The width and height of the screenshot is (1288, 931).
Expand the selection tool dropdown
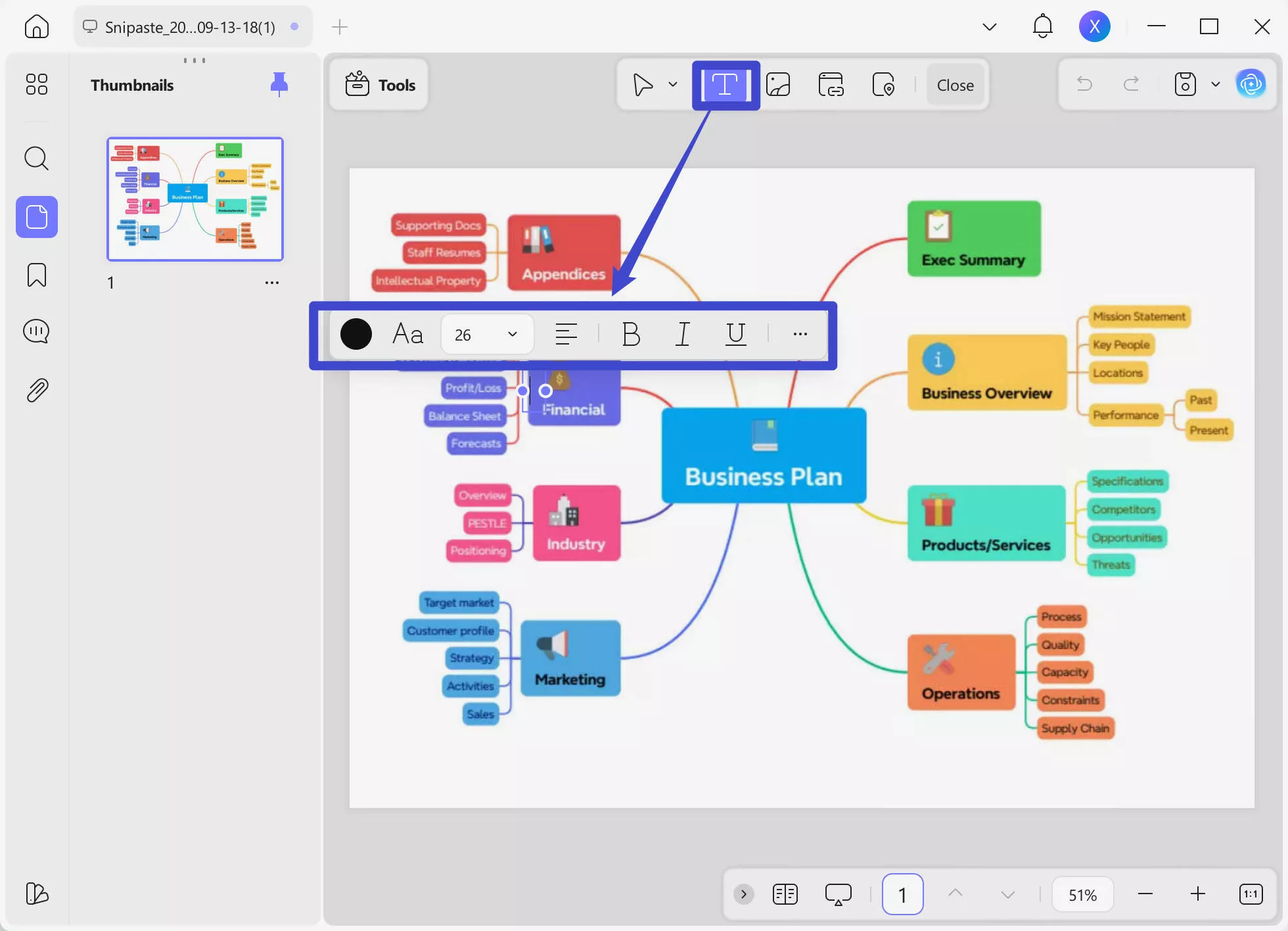click(672, 84)
